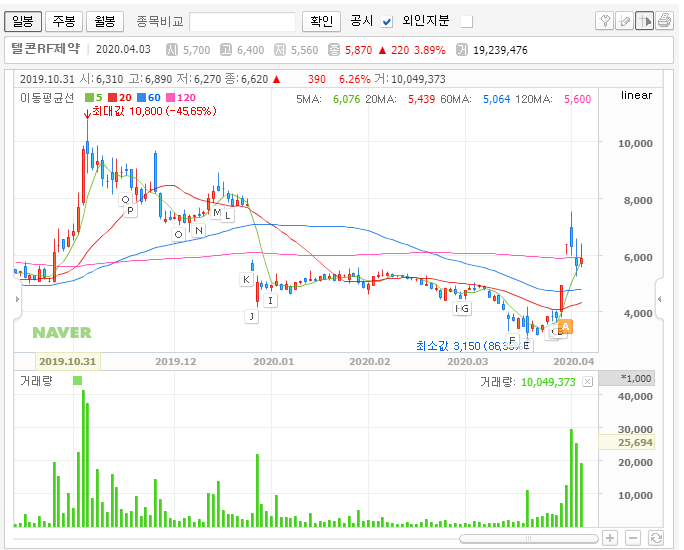The height and width of the screenshot is (550, 684).
Task: Uncheck the 공시 checkbox
Action: 386,21
